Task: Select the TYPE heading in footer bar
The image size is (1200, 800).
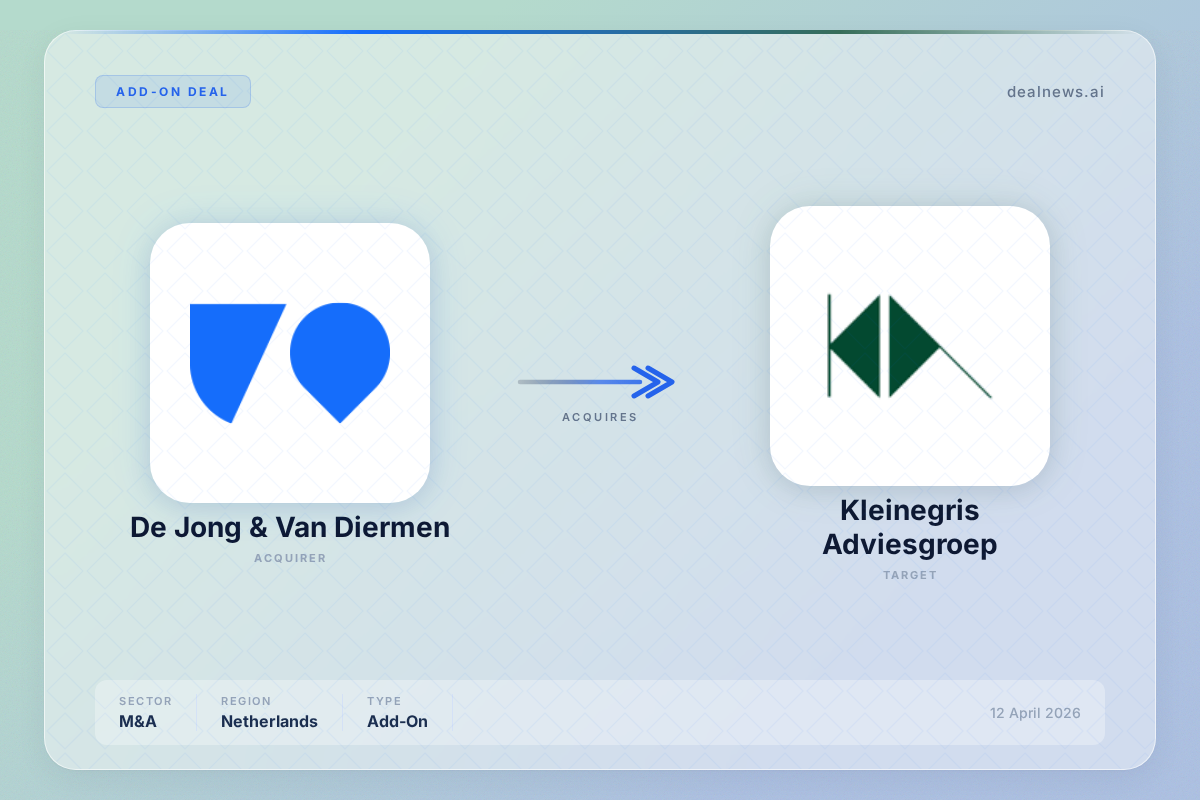Action: (384, 701)
